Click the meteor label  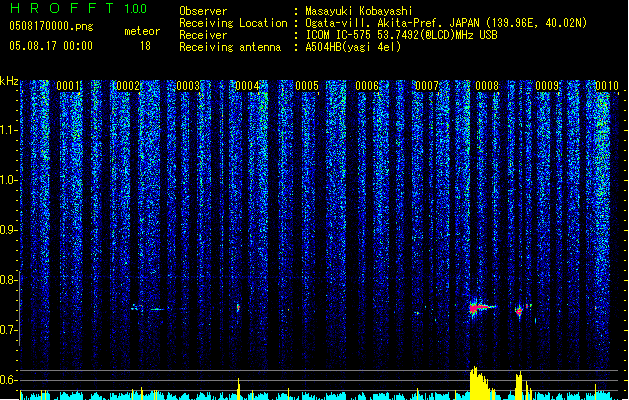tap(142, 31)
